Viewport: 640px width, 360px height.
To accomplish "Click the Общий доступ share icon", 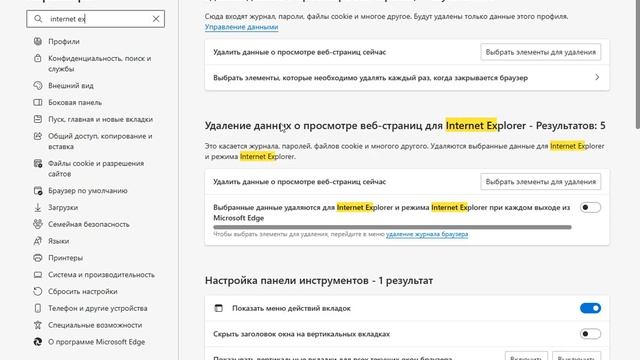I will 38,136.
